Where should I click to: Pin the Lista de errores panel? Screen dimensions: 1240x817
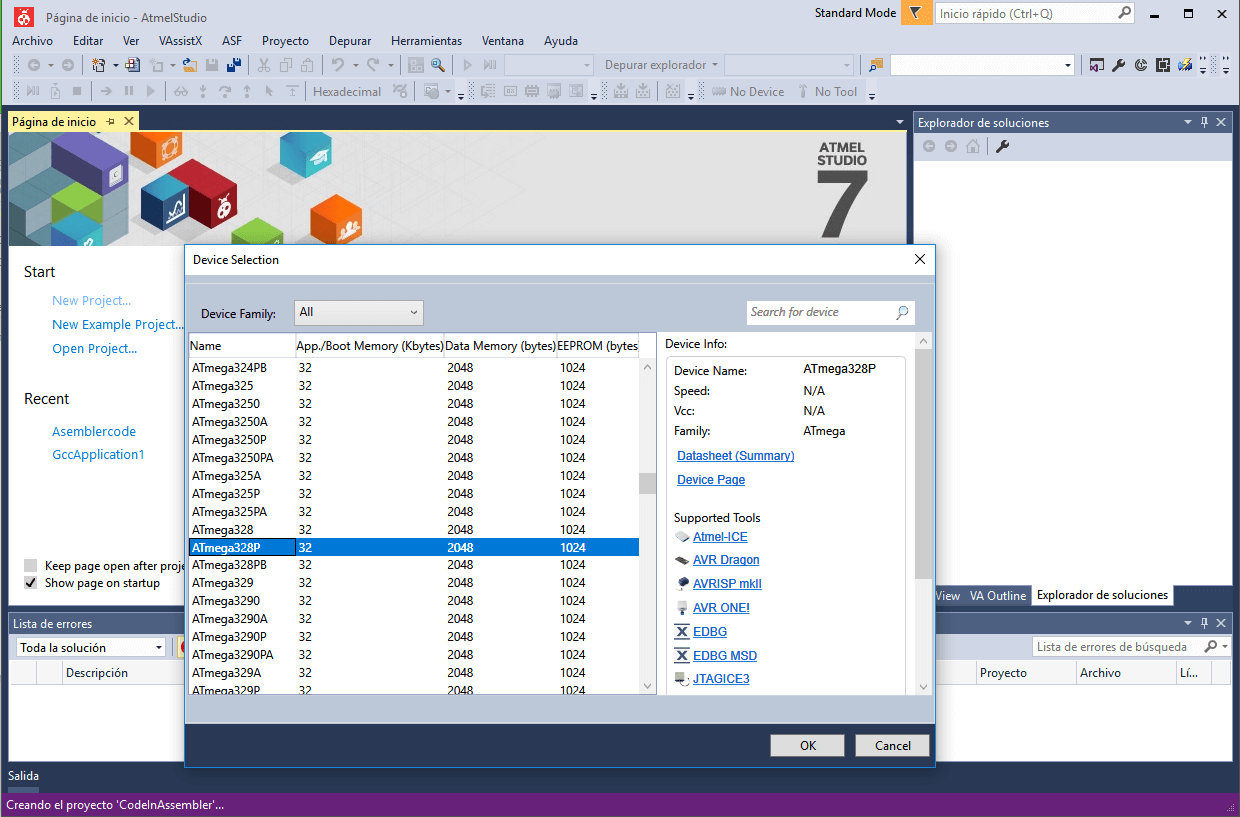(1205, 623)
